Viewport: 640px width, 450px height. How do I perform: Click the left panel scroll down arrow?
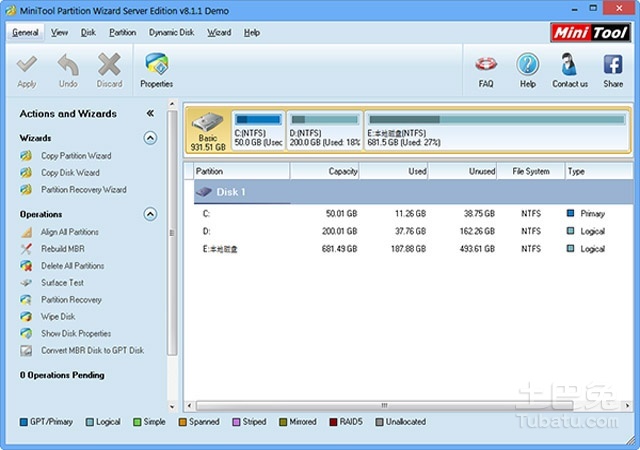(172, 407)
